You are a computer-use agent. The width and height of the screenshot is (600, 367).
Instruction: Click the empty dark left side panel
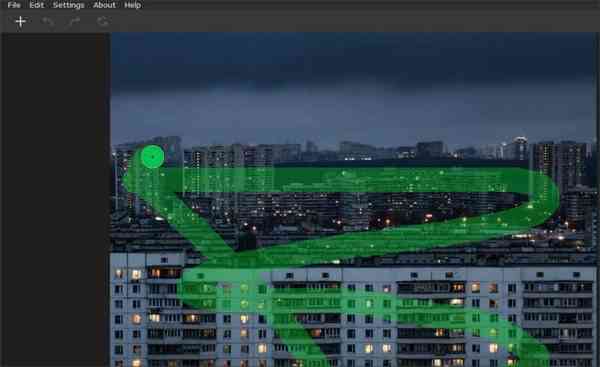point(55,199)
